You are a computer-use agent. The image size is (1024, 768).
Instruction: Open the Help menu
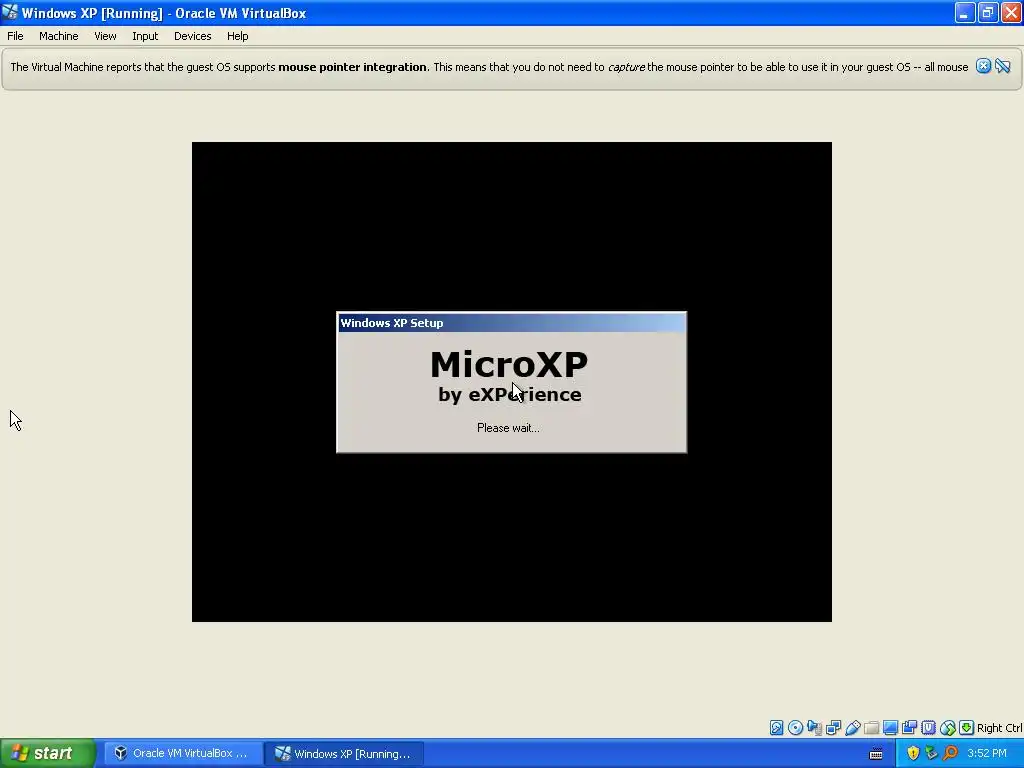[237, 36]
